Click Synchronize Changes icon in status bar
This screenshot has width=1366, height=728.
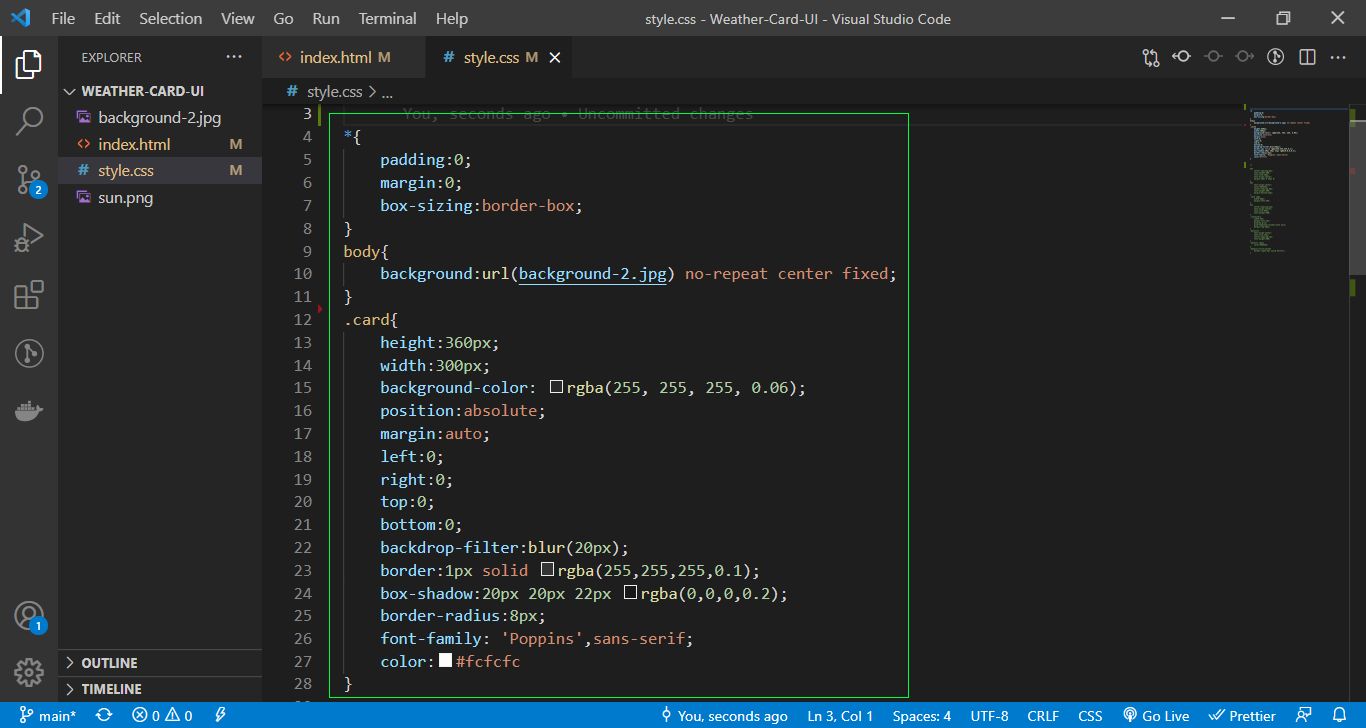(x=104, y=715)
